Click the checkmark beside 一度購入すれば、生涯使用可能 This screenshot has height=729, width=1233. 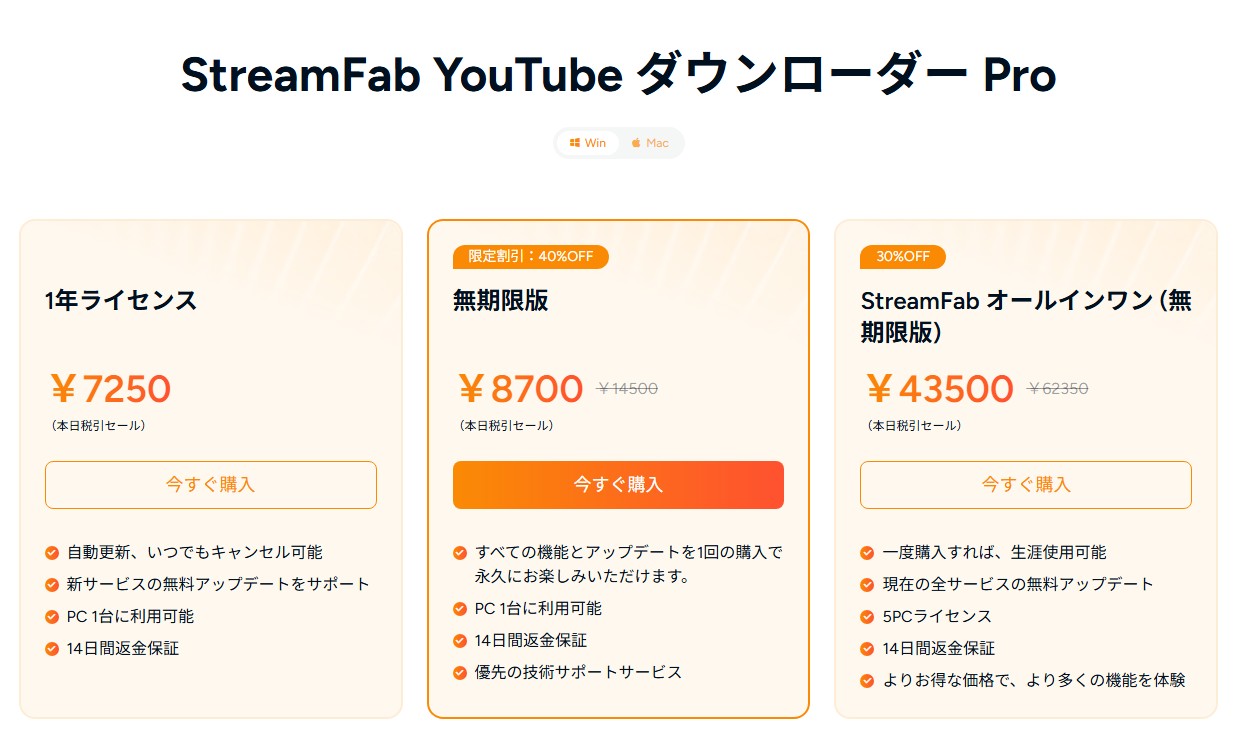pos(866,551)
